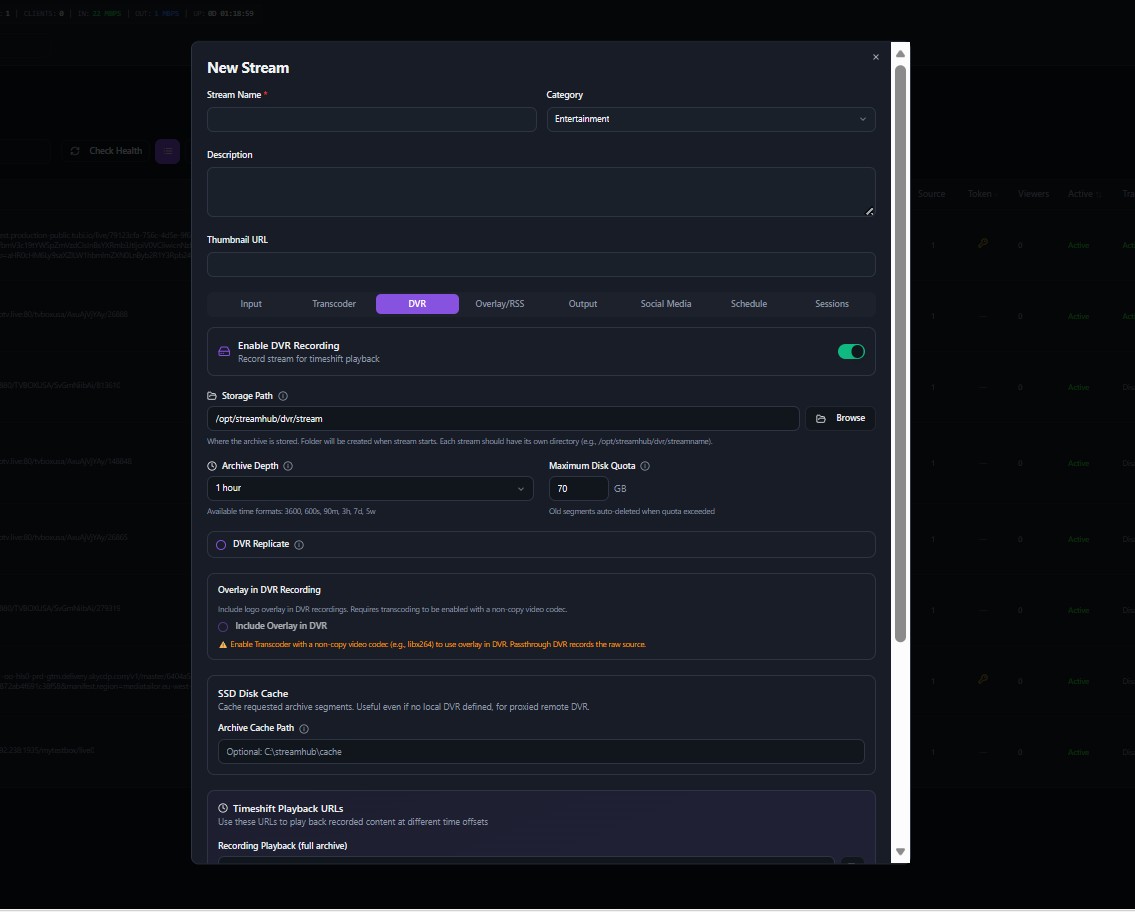This screenshot has width=1135, height=912.
Task: Click the first row token key icon
Action: (982, 244)
